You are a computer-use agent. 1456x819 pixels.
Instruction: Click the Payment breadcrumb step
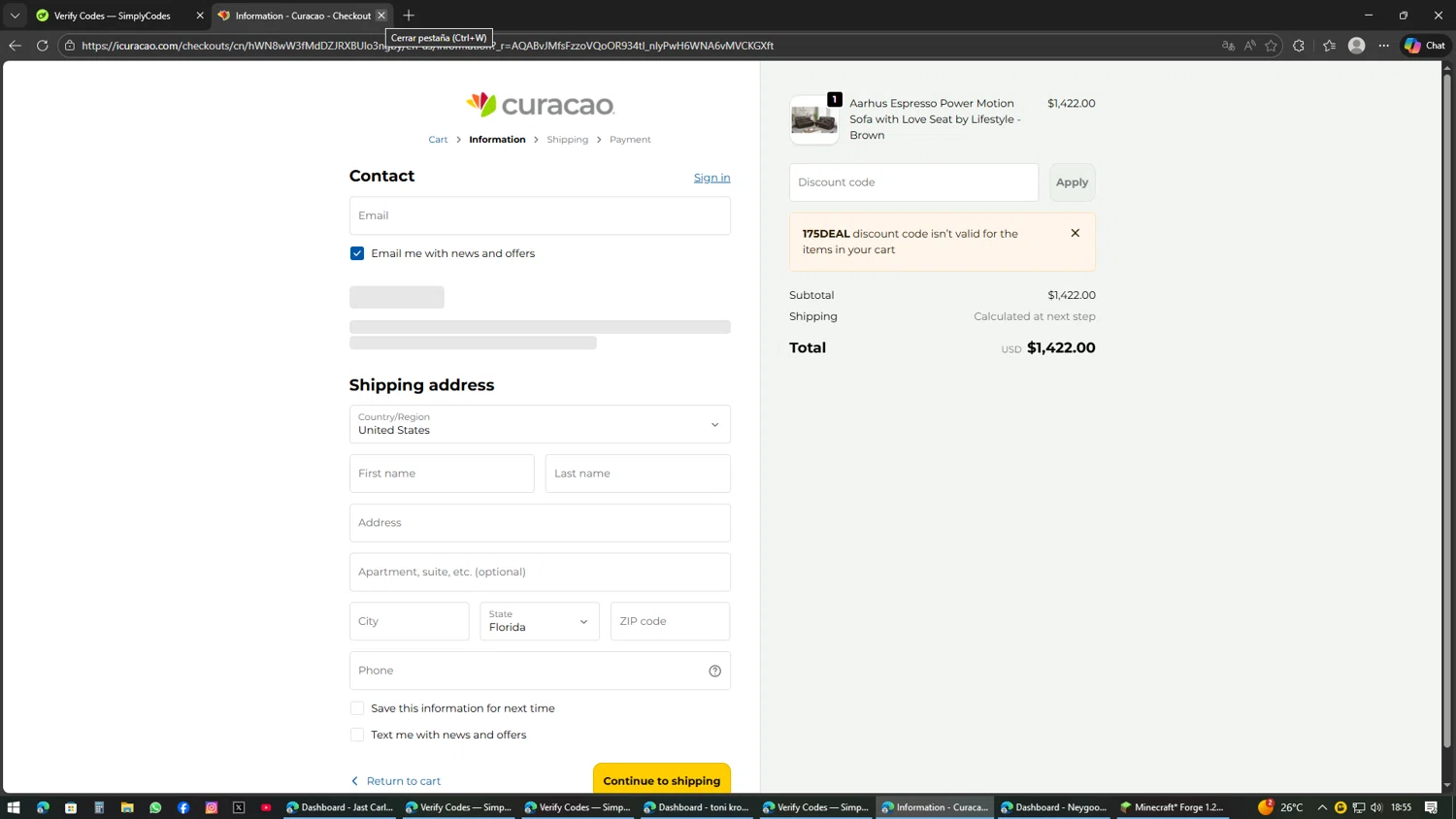pyautogui.click(x=630, y=140)
